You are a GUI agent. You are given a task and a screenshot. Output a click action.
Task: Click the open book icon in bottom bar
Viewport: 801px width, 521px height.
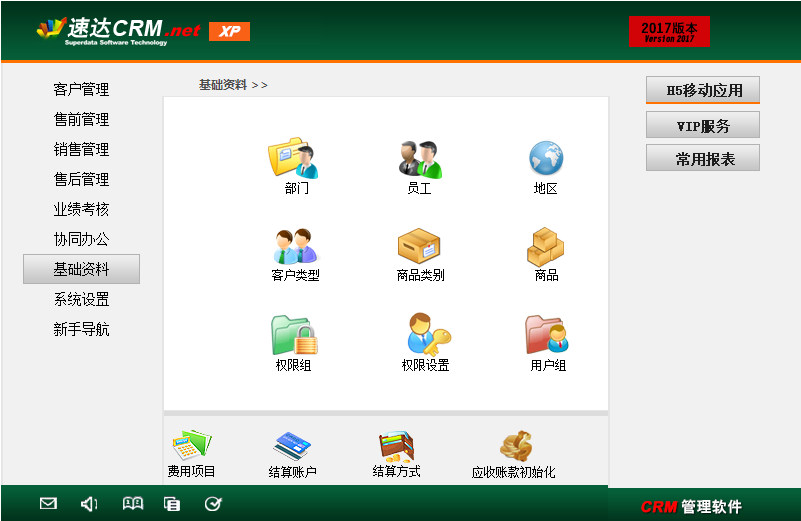tap(133, 504)
